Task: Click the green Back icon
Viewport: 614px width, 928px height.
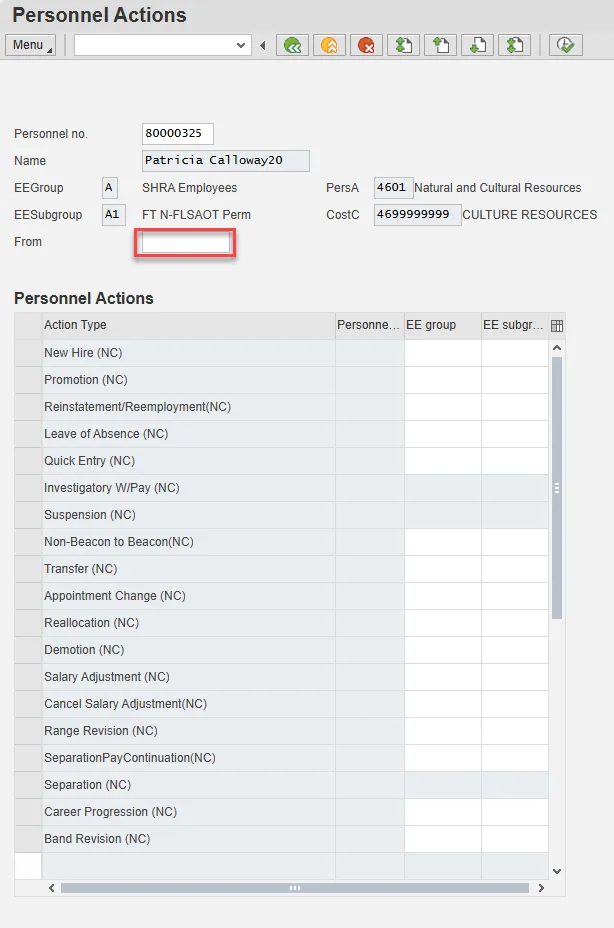Action: [292, 45]
